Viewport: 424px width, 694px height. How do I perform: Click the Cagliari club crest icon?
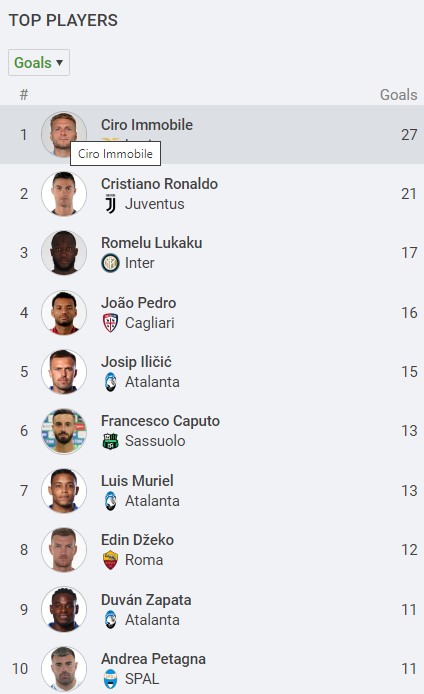point(110,323)
